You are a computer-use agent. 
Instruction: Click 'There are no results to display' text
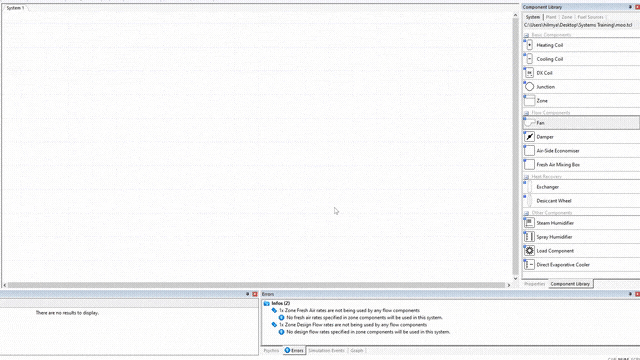[67, 313]
